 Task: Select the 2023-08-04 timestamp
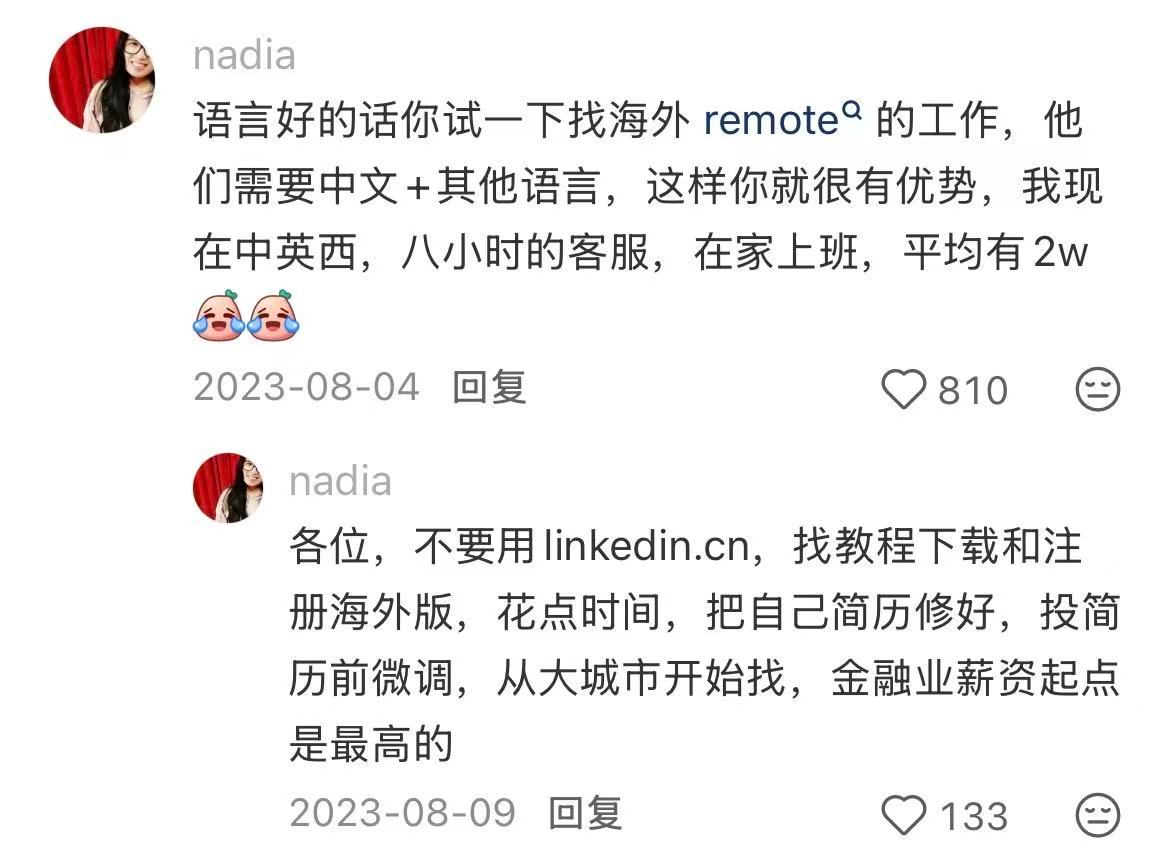click(307, 387)
